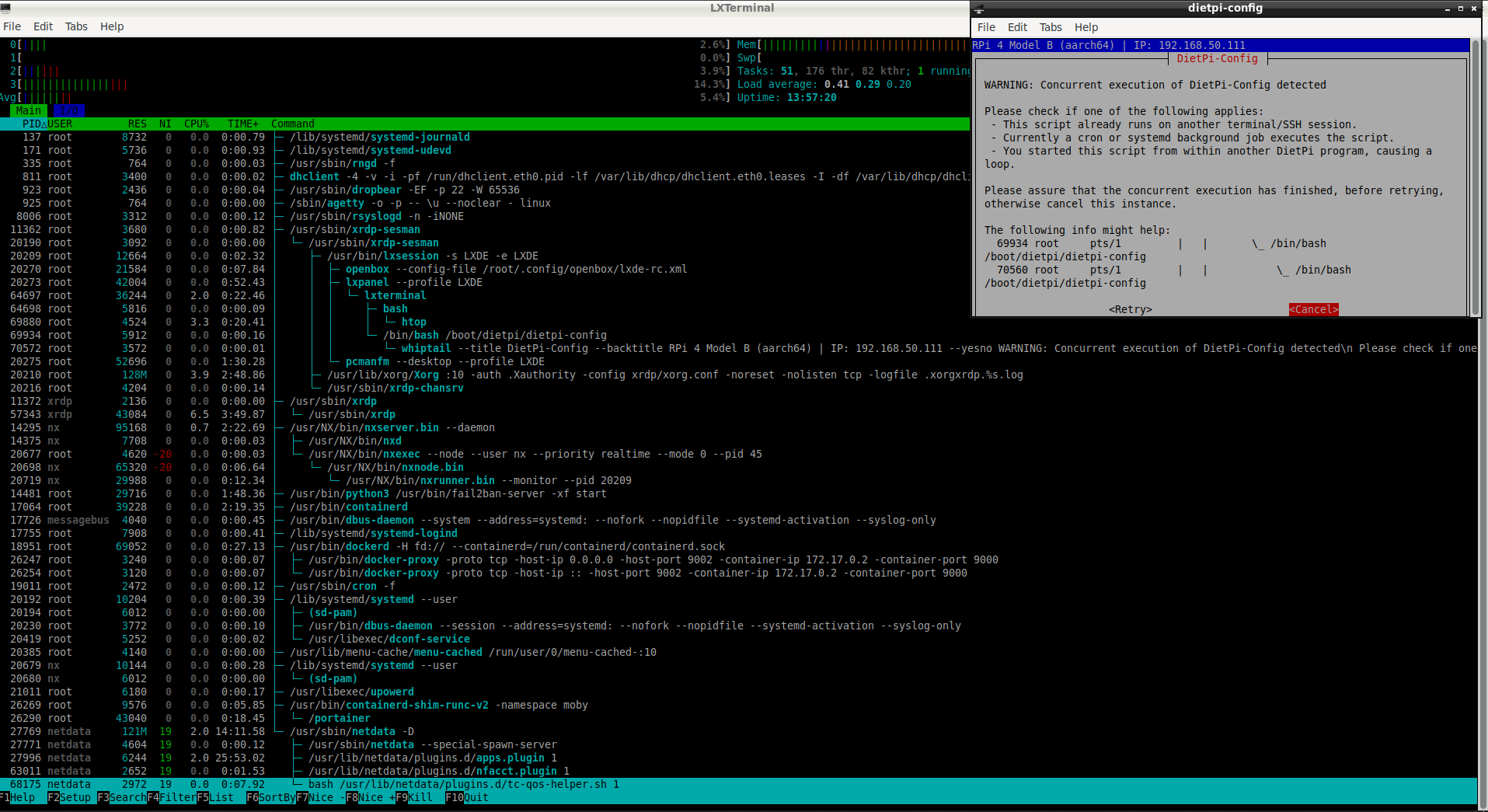Click the dietpi-config window menu icon
1488x812 pixels.
979,9
